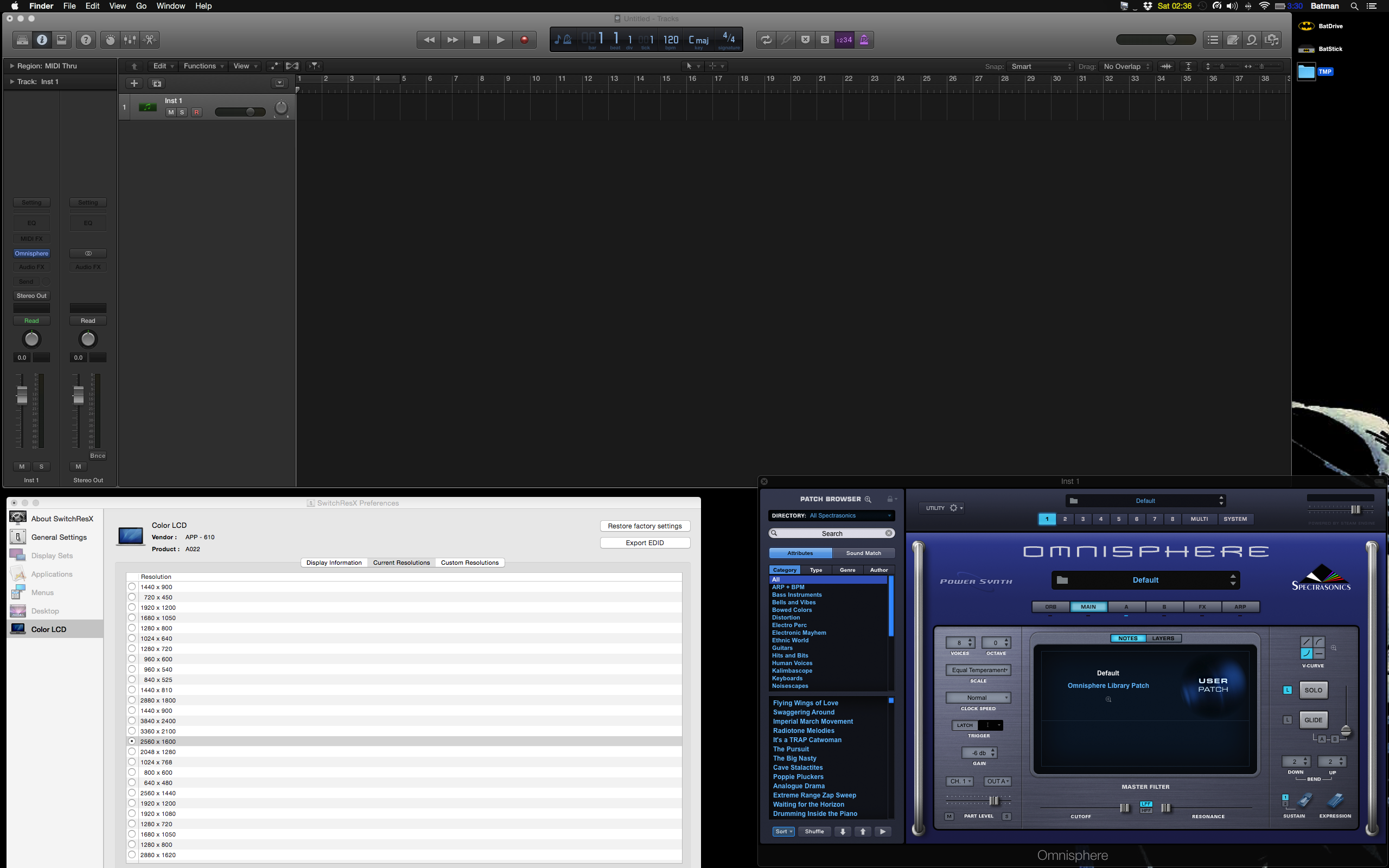Open Omnisphere DIRECTORY All Spectrasonics dropdown

pos(831,515)
